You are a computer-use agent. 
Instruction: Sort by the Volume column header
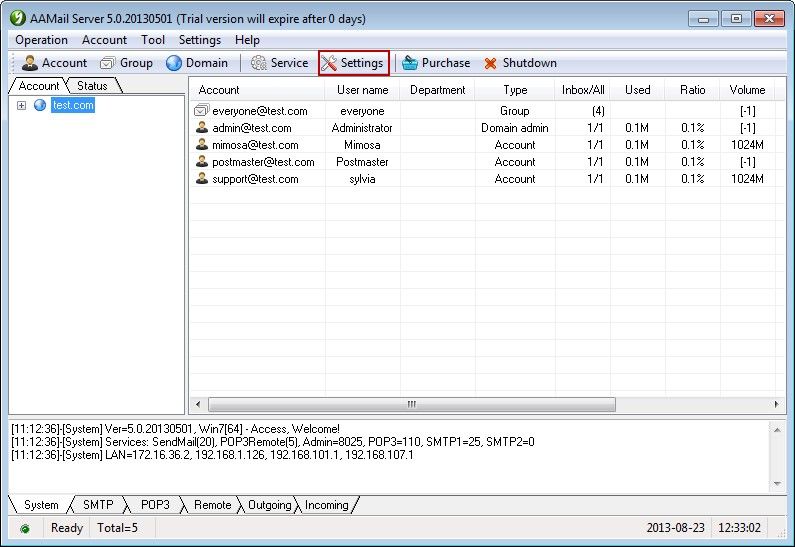click(747, 90)
